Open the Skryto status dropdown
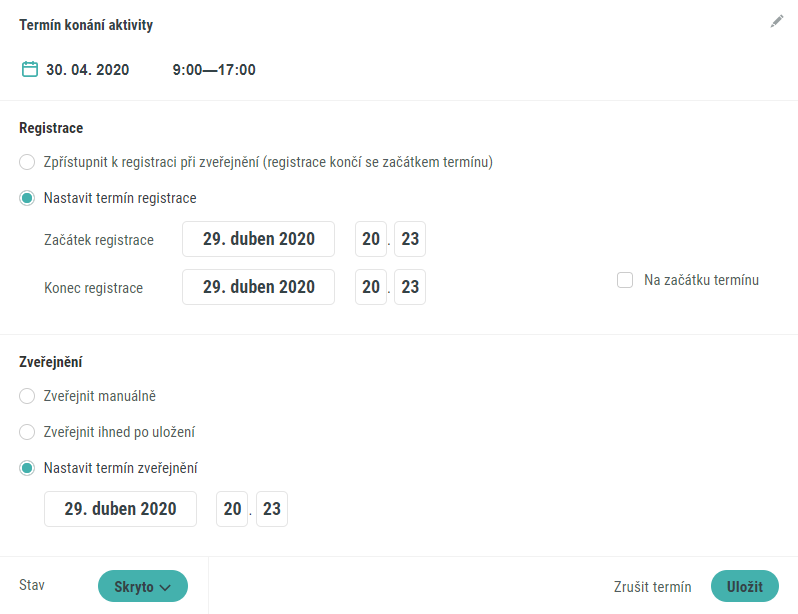The height and width of the screenshot is (614, 798). (142, 586)
